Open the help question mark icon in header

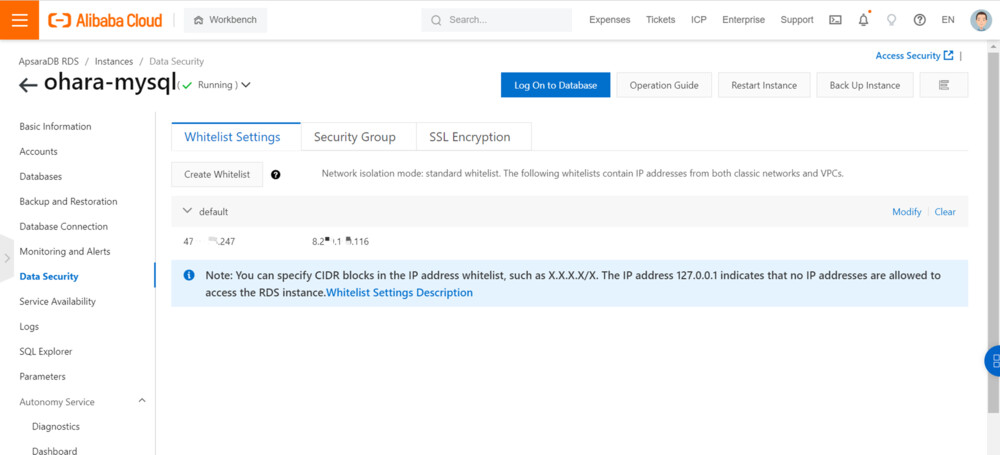(919, 20)
